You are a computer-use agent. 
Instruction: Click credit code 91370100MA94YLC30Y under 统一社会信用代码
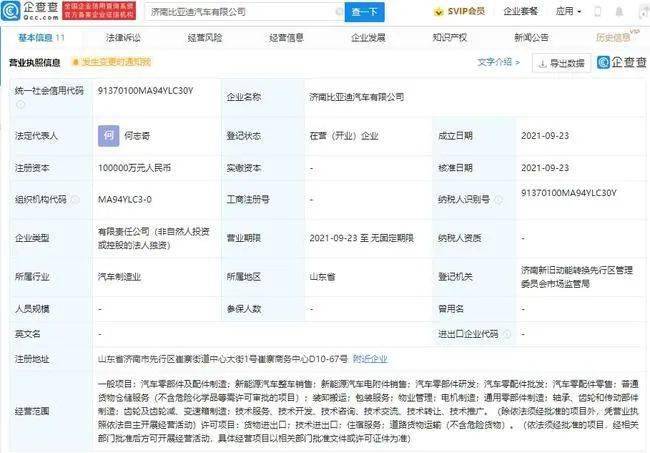(146, 91)
